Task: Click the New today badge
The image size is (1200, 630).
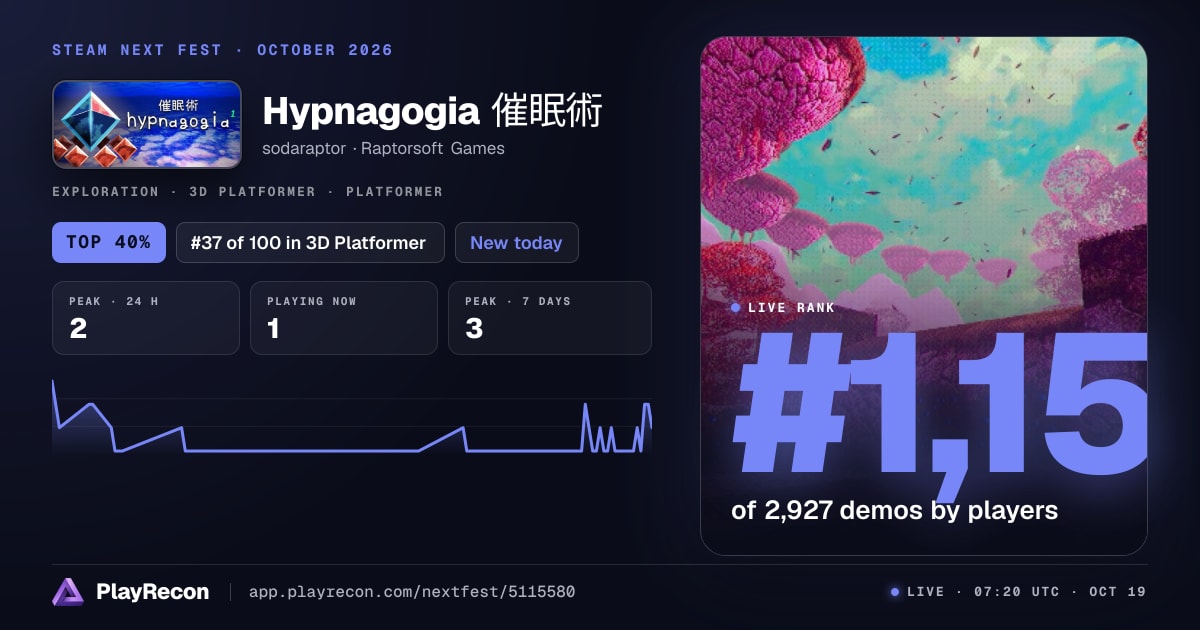Action: point(516,242)
